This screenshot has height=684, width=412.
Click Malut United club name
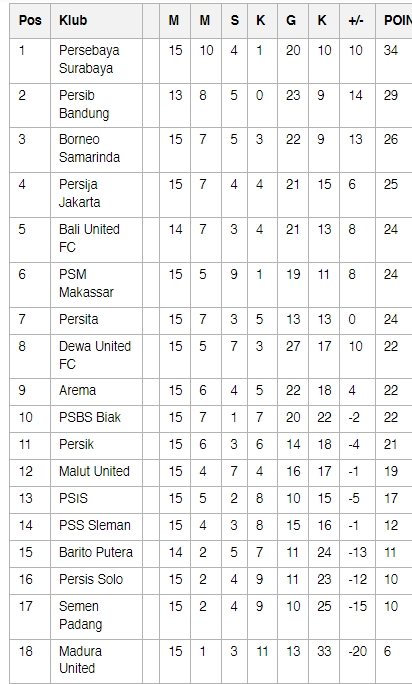pyautogui.click(x=94, y=471)
